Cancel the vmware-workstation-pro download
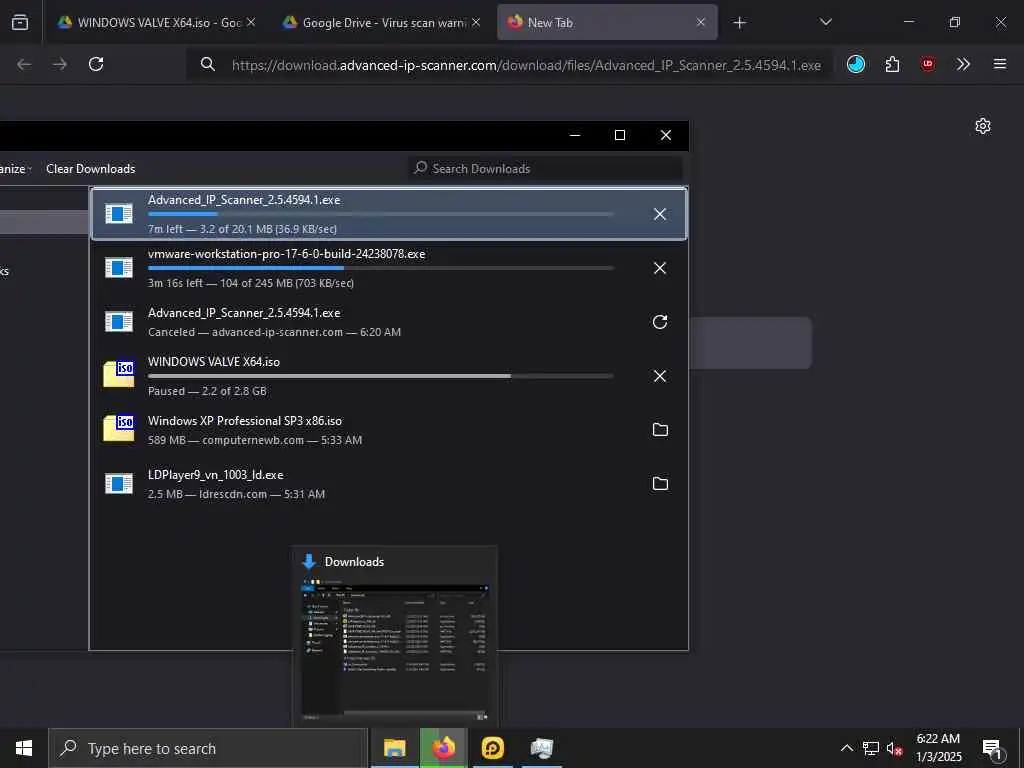 tap(660, 268)
